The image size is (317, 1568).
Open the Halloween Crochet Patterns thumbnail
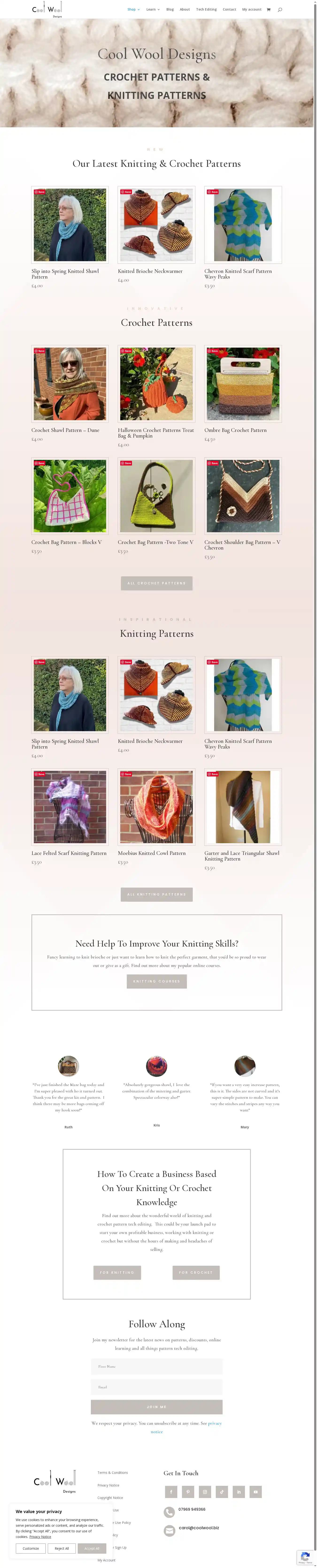[x=156, y=384]
